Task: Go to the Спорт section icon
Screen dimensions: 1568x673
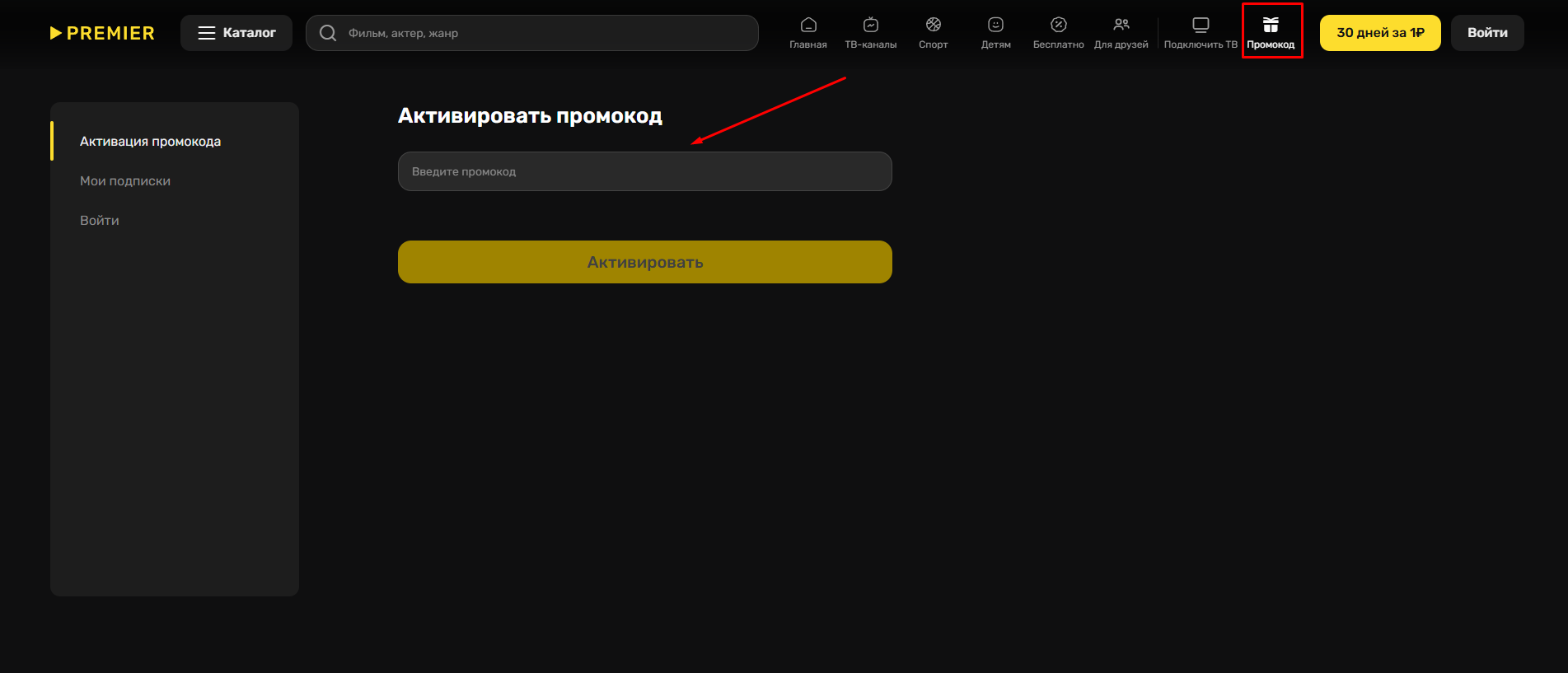Action: 934,25
